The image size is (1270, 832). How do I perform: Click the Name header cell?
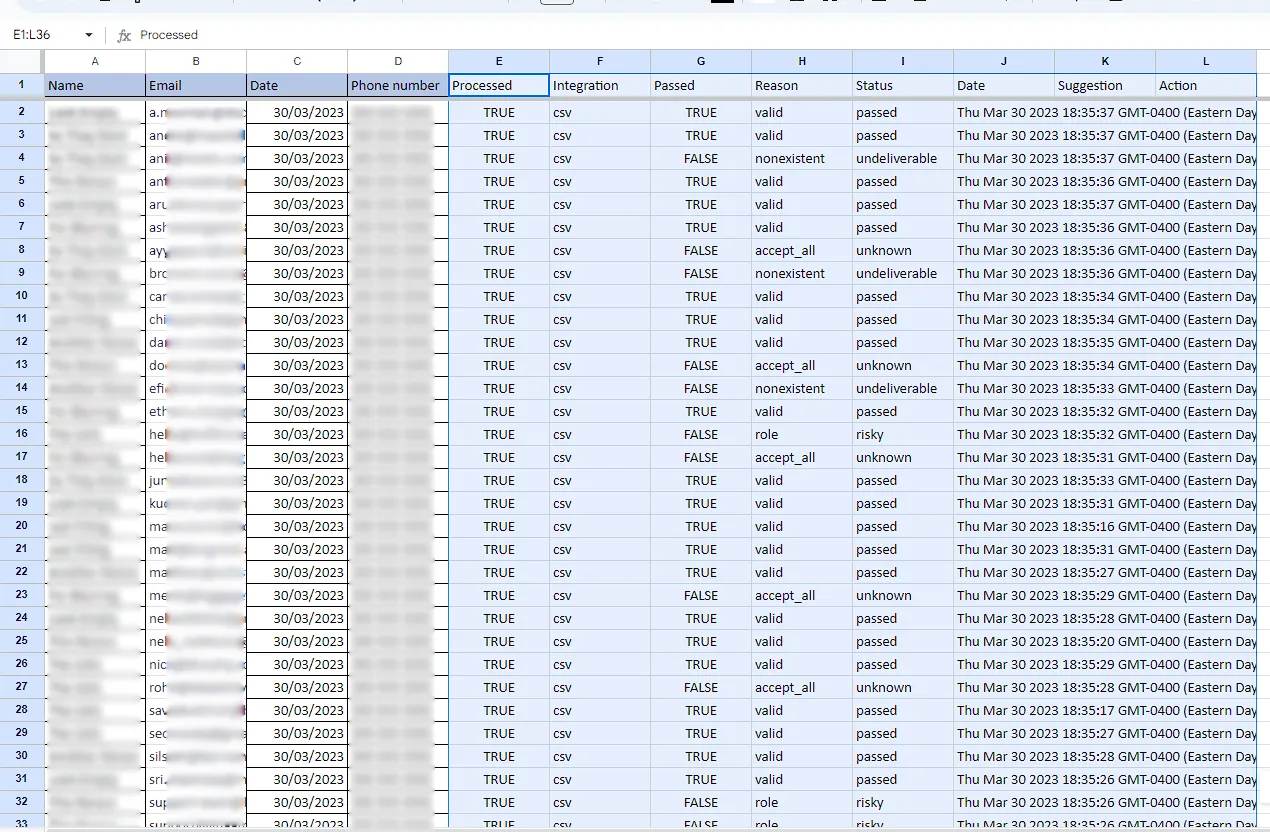pyautogui.click(x=95, y=85)
